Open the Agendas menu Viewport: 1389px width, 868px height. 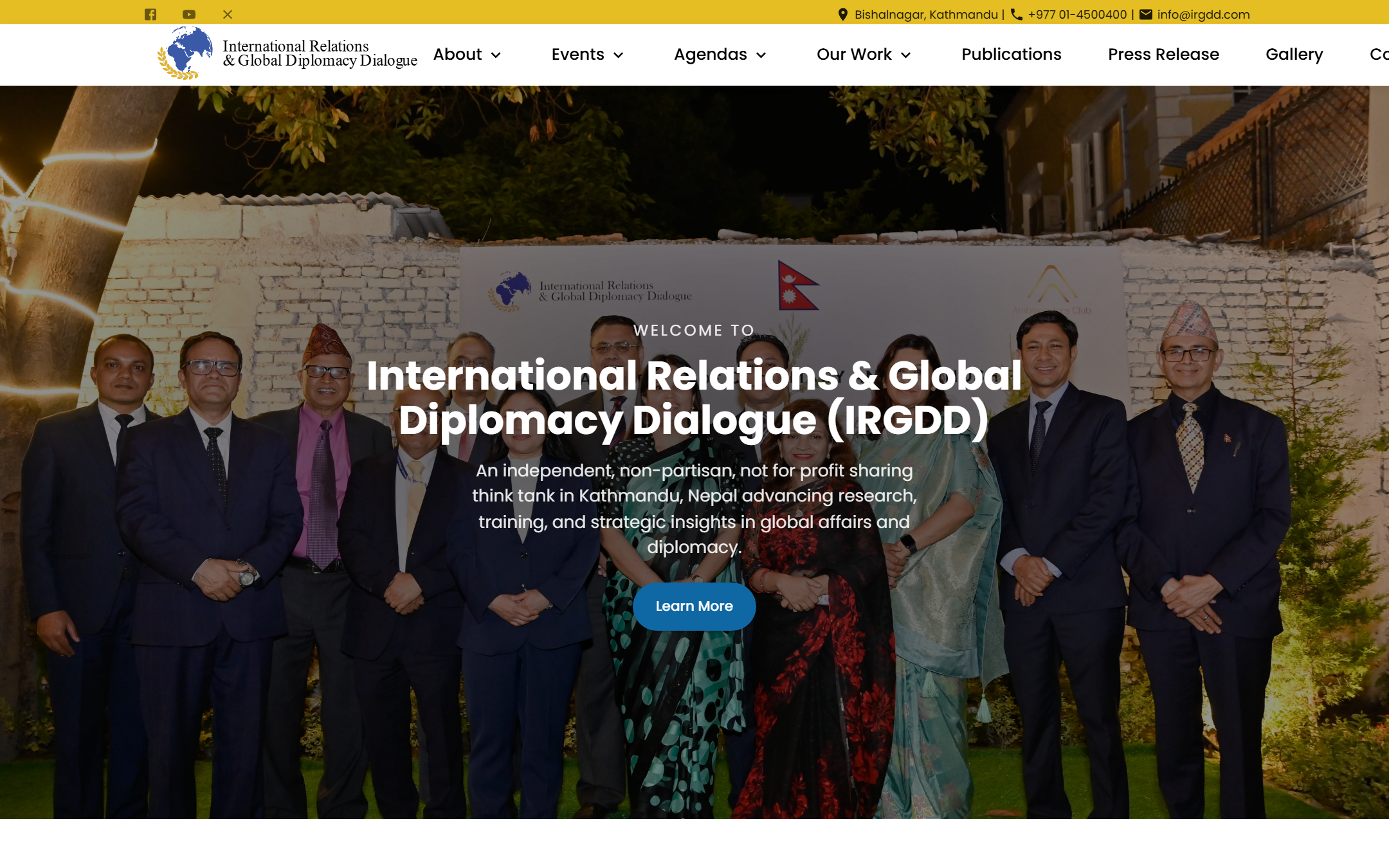[711, 54]
